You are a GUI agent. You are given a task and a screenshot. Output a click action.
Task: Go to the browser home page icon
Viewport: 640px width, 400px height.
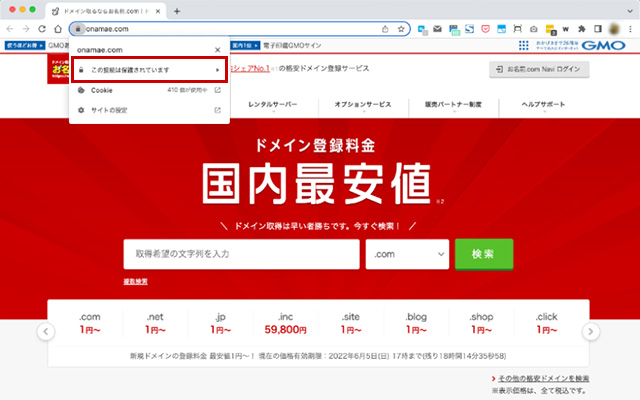(x=58, y=29)
